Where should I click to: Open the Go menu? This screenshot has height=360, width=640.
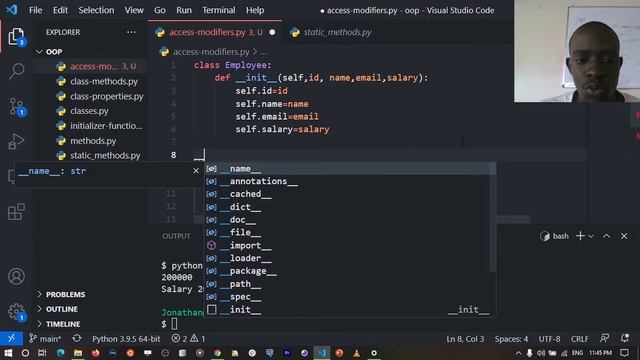coord(160,10)
